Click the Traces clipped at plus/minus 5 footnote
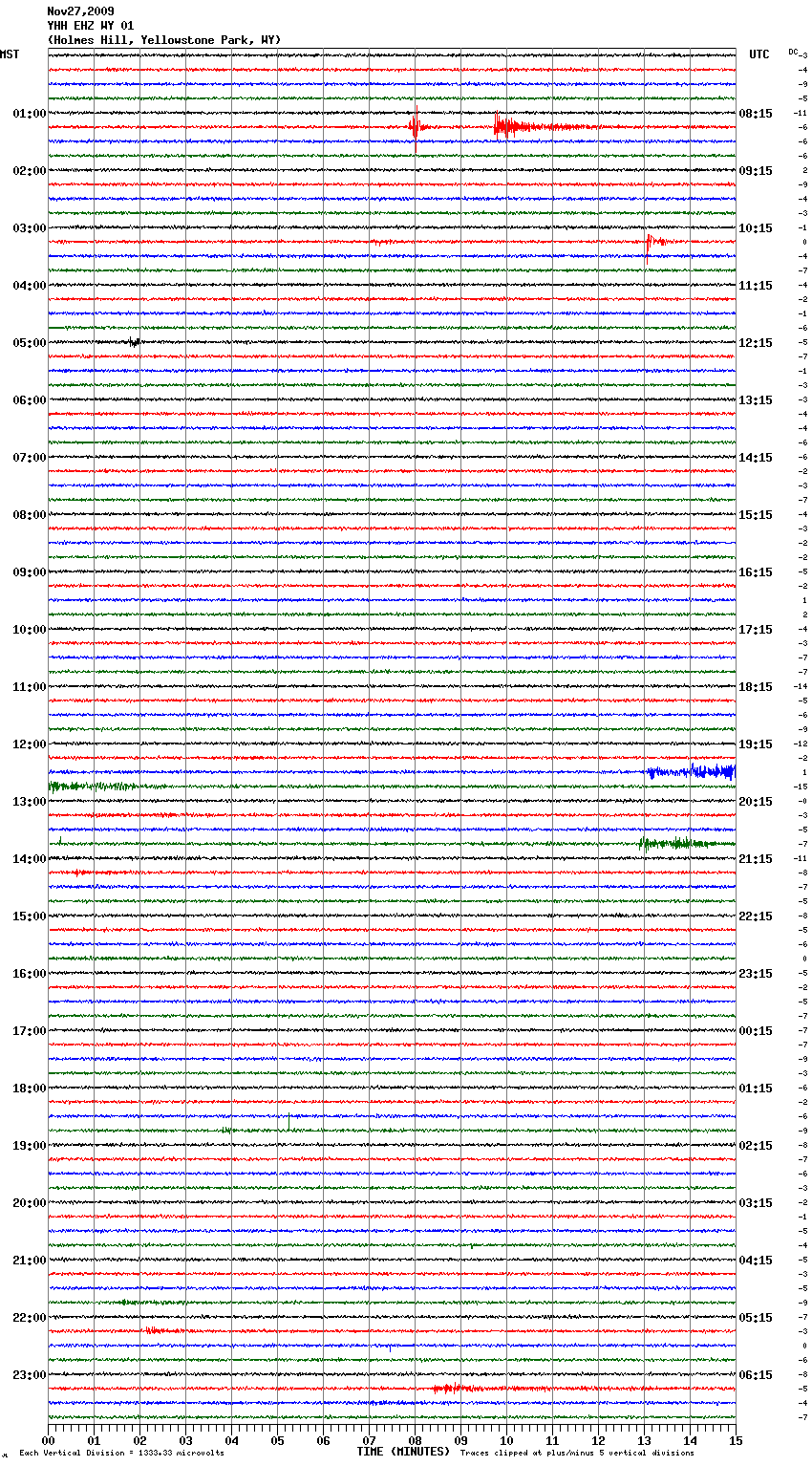This screenshot has height=1466, width=812. (x=577, y=1453)
